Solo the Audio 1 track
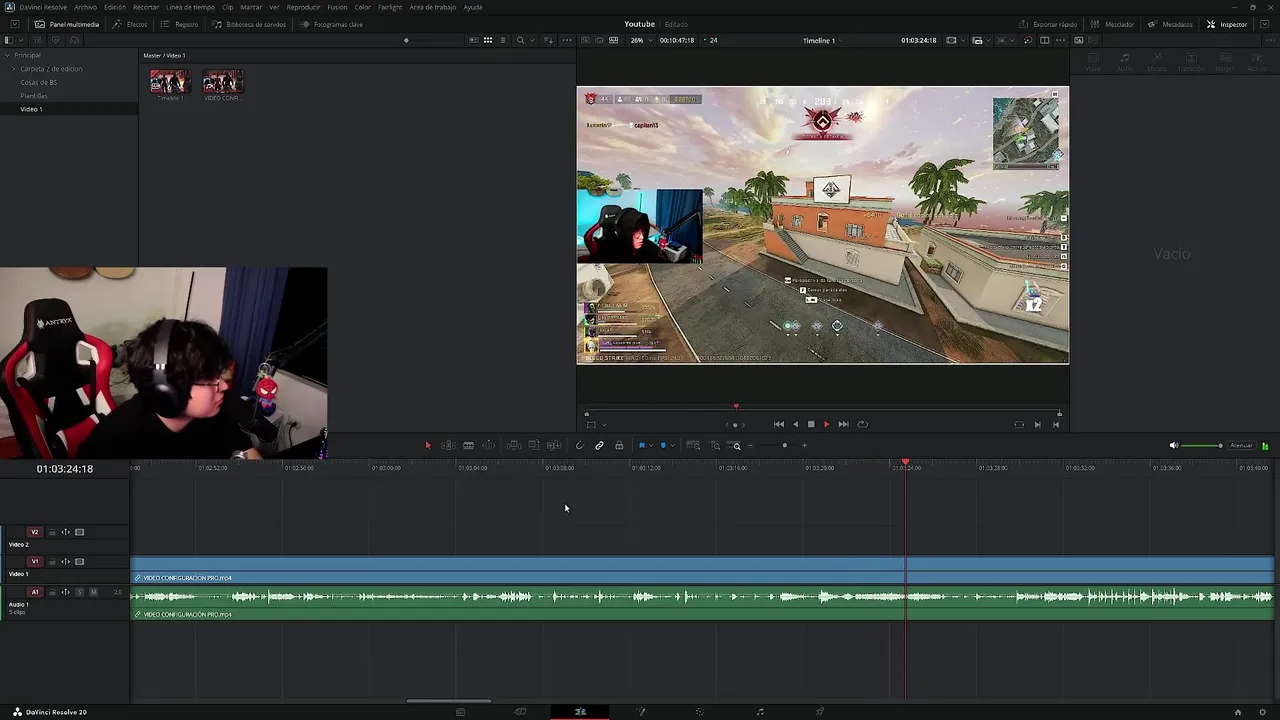Image resolution: width=1280 pixels, height=720 pixels. click(80, 592)
